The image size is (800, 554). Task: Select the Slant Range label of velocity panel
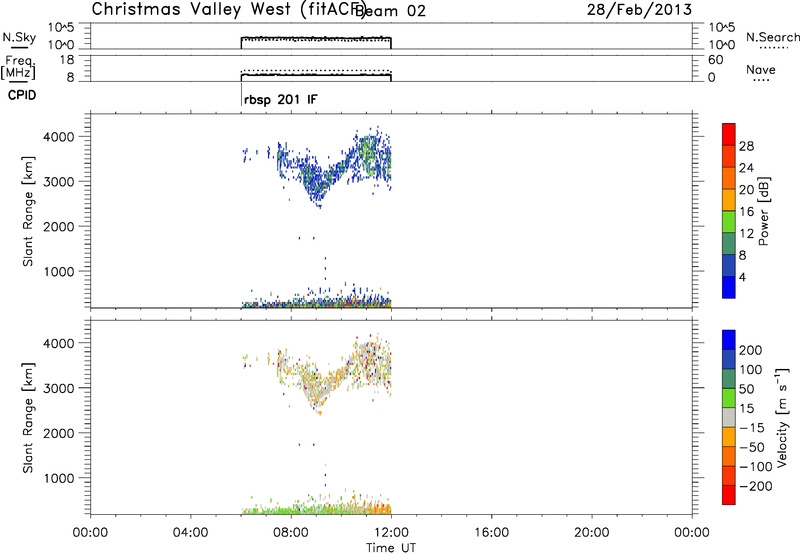(28, 418)
